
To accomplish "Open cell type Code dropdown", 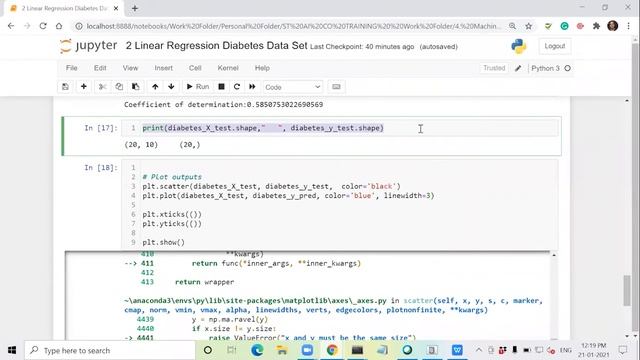I will pyautogui.click(x=293, y=87).
